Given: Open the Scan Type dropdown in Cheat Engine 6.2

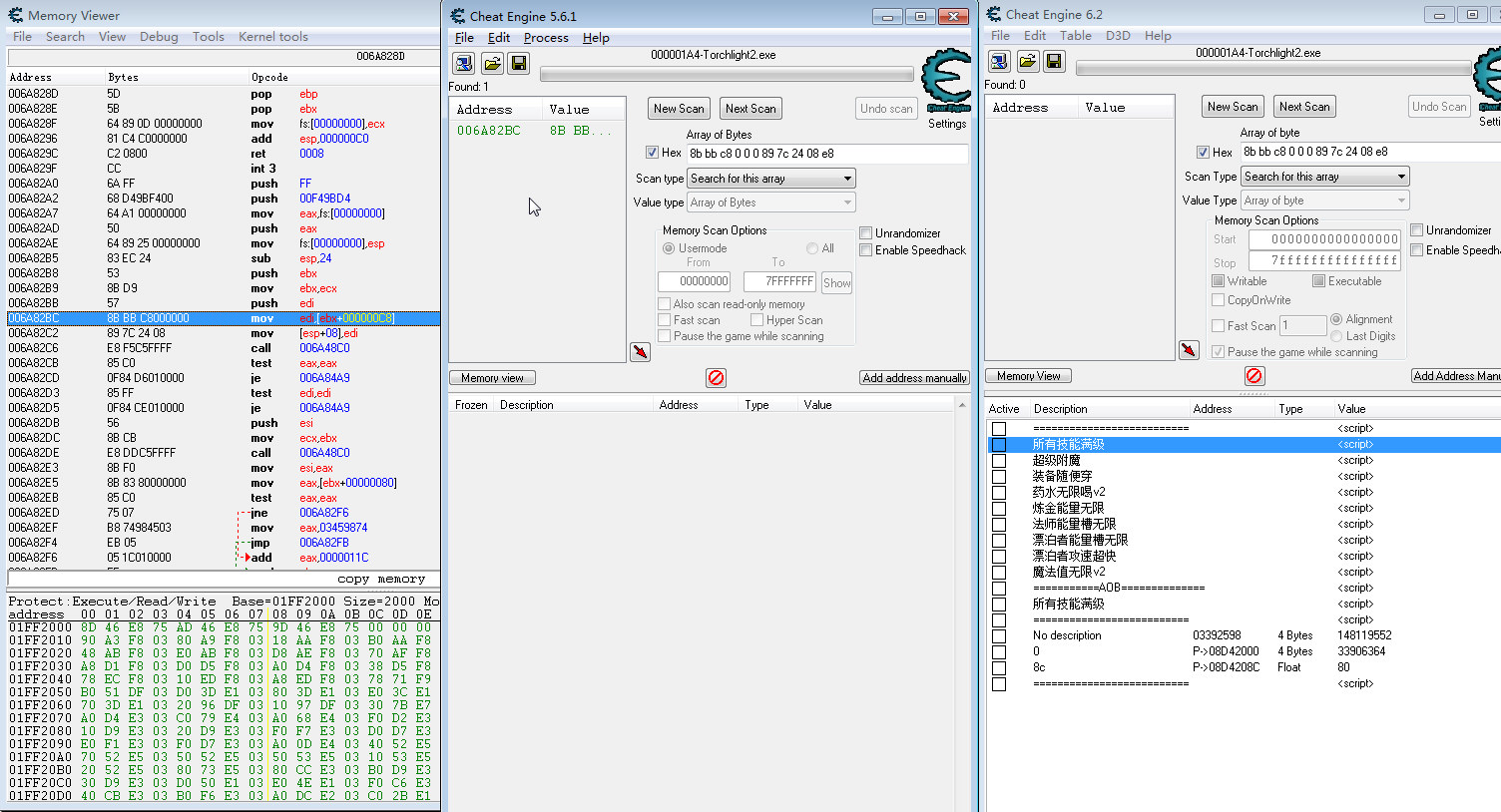Looking at the screenshot, I should pyautogui.click(x=1324, y=176).
